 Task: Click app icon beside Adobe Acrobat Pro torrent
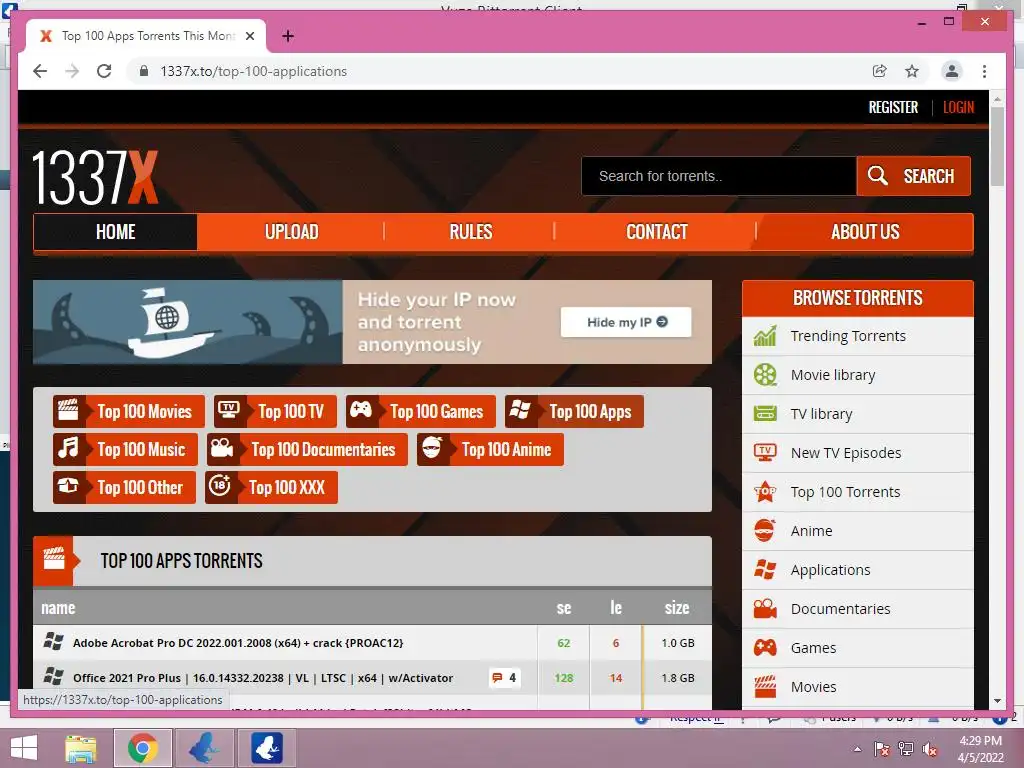54,642
